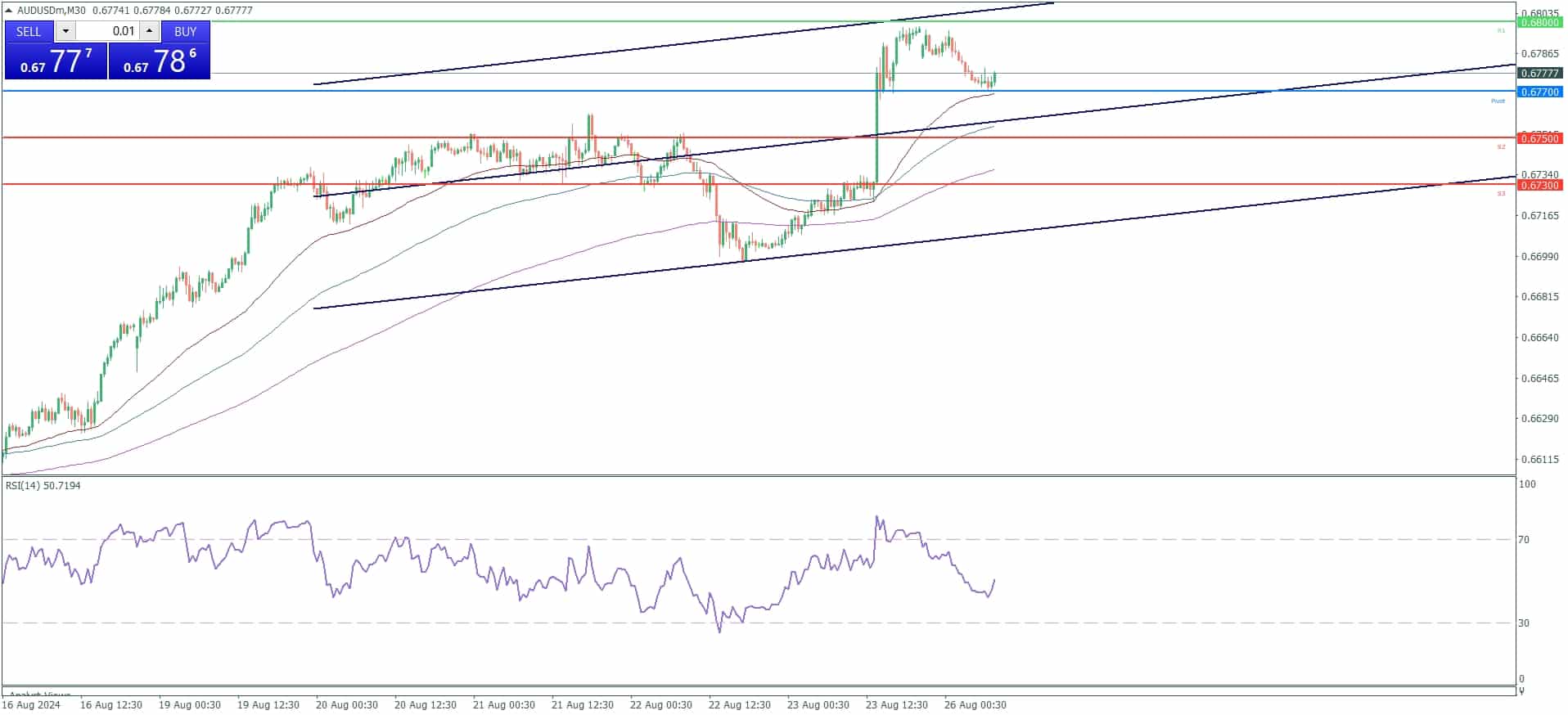
Task: Click the 19 Aug 00:30 time label
Action: pos(190,704)
